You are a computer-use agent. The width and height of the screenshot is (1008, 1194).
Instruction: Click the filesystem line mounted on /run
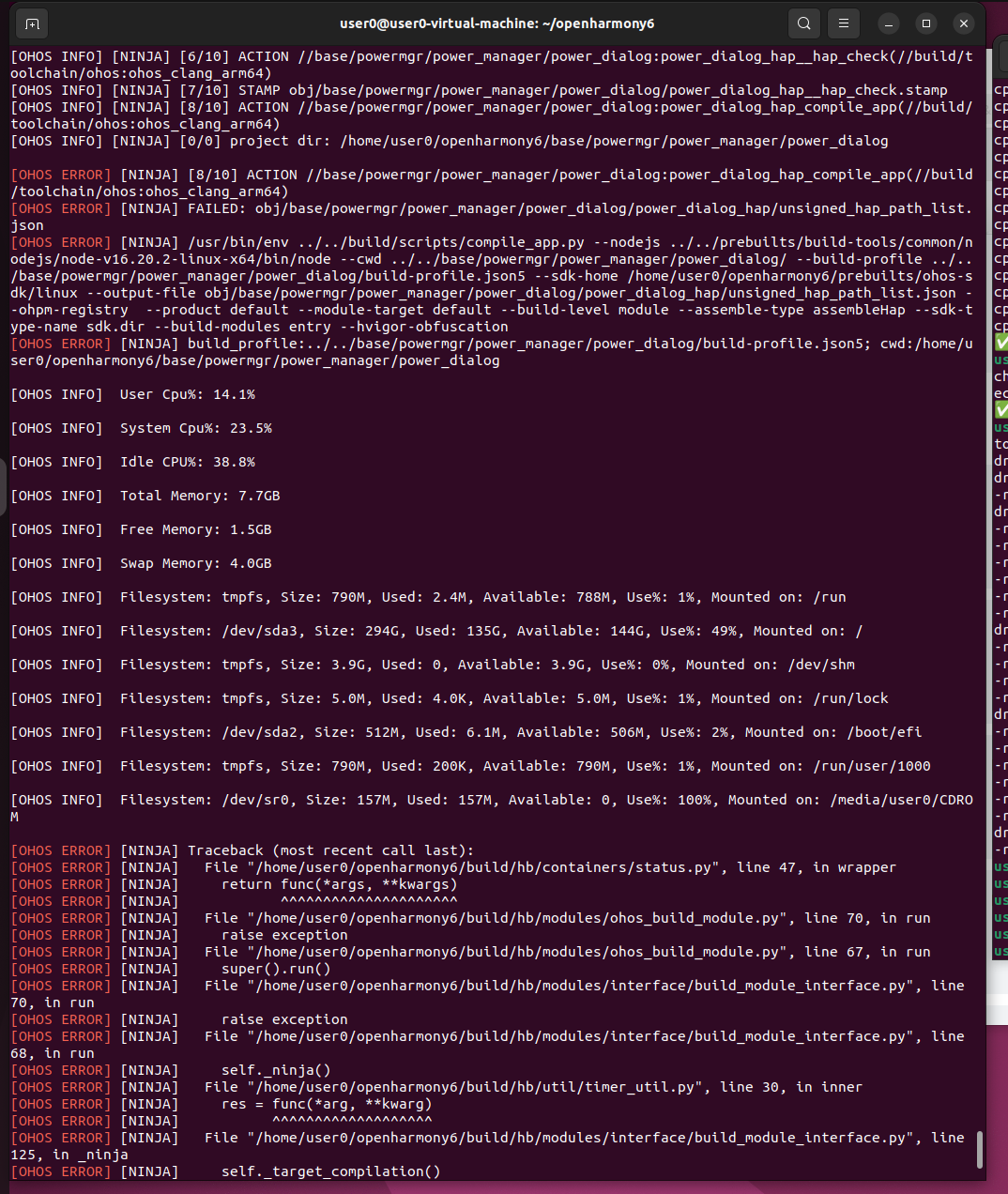428,597
